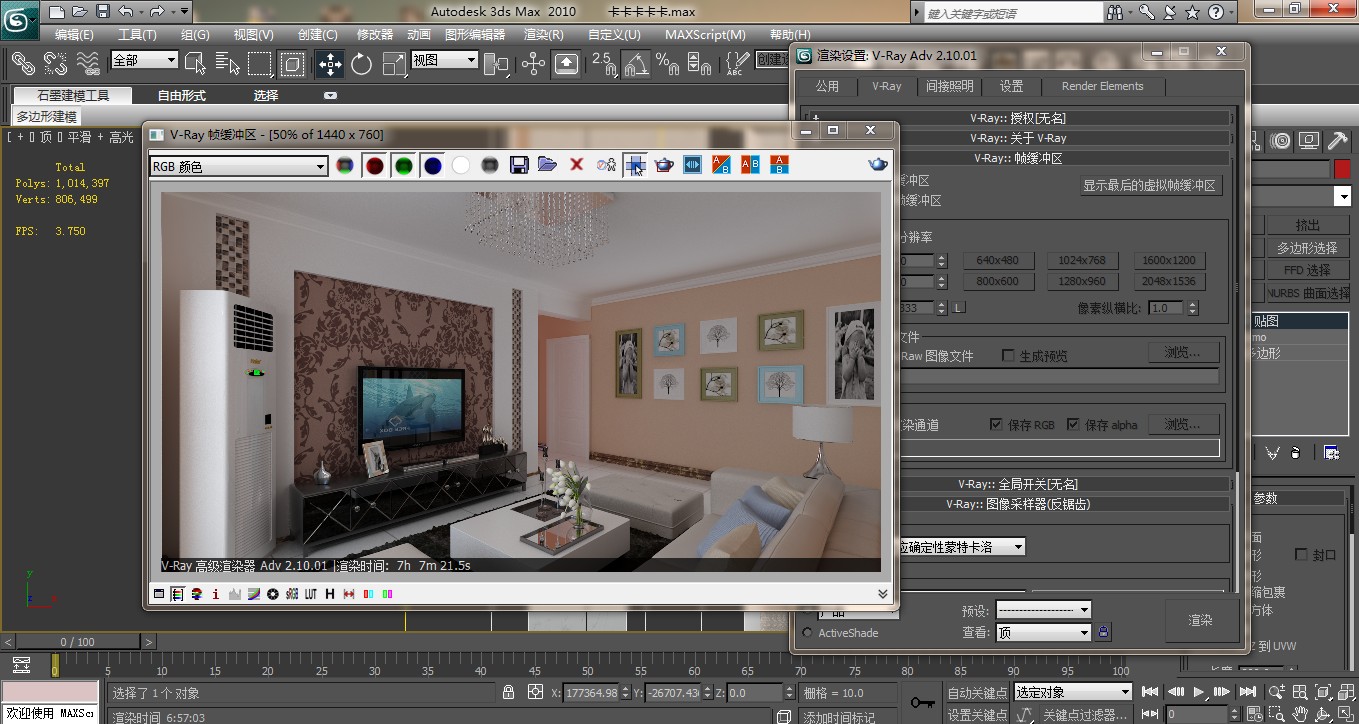The height and width of the screenshot is (724, 1359).
Task: Toggle the Window/Crossing selection icon
Action: pos(292,64)
